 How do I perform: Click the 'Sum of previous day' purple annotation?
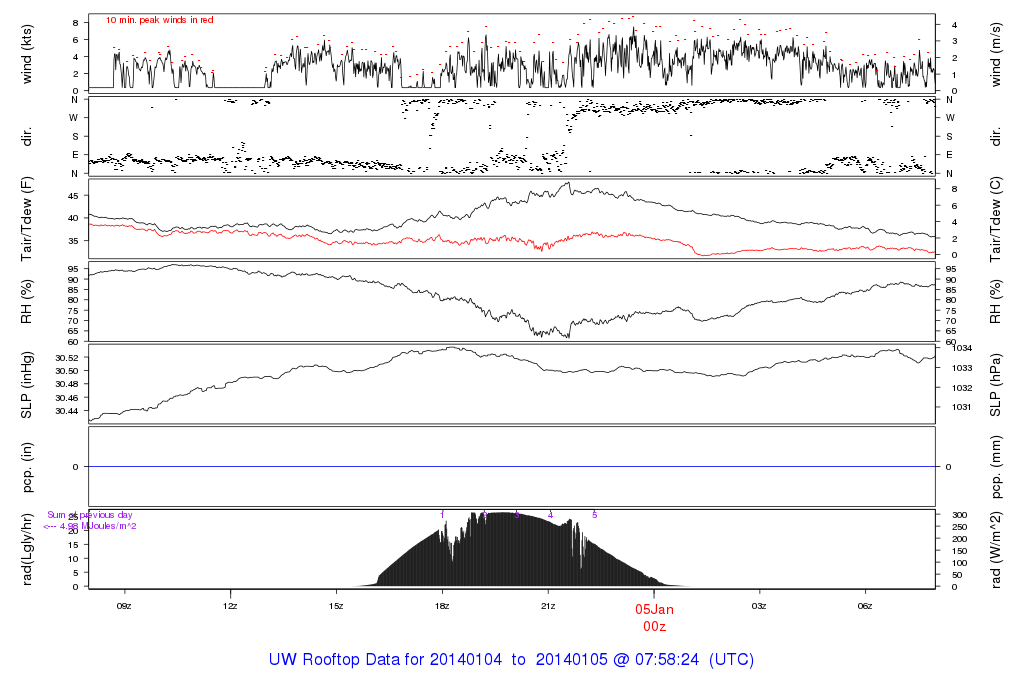click(x=90, y=515)
